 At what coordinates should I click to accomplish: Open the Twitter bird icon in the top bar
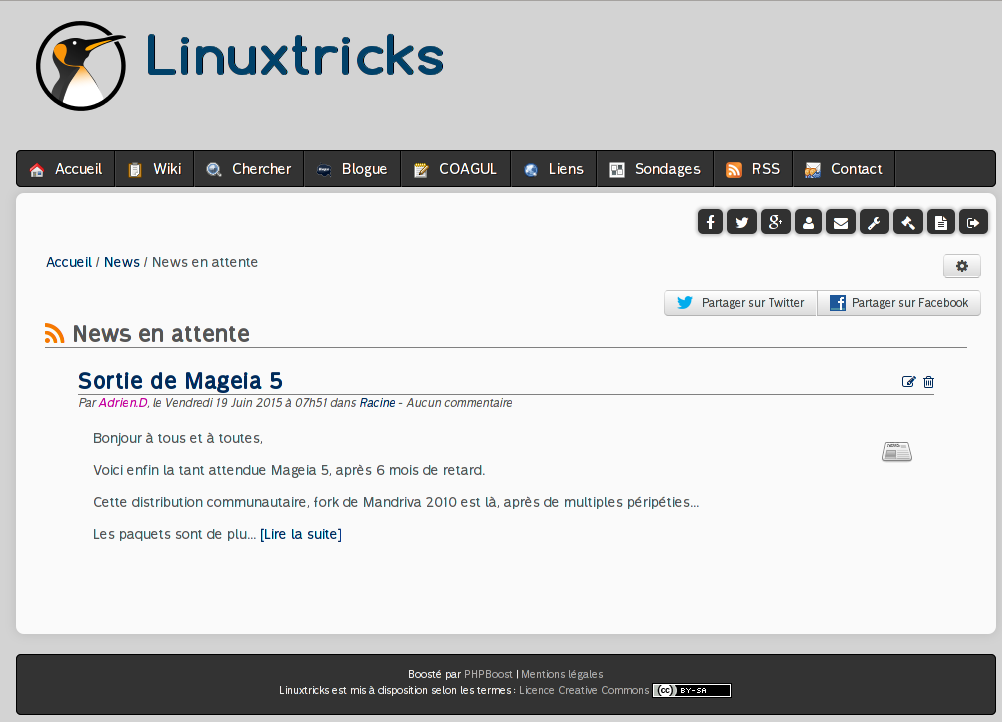point(741,222)
